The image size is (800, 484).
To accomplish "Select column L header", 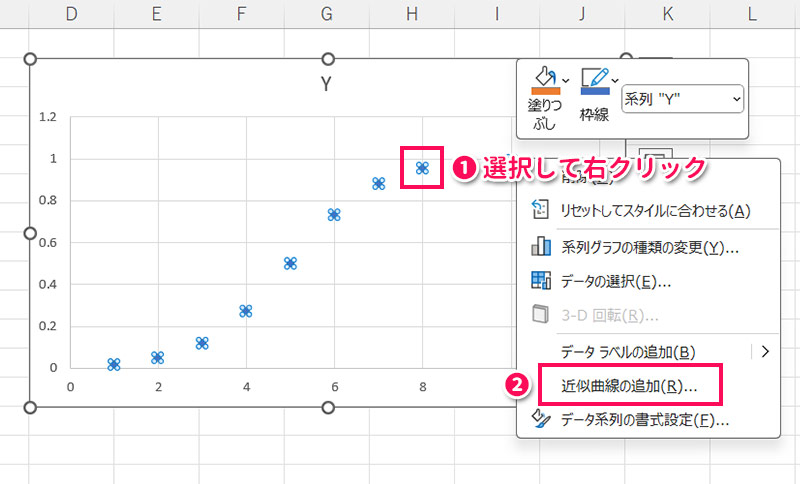I will click(753, 14).
